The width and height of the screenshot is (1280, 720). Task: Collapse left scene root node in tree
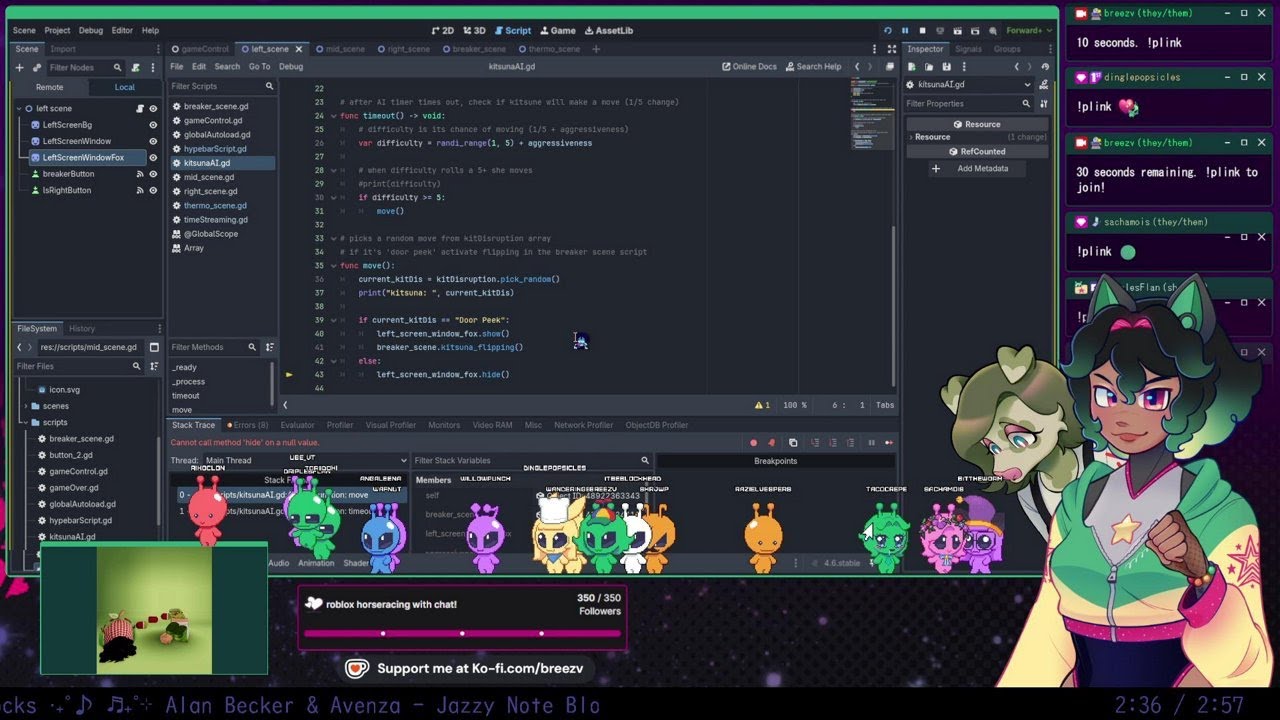point(18,108)
